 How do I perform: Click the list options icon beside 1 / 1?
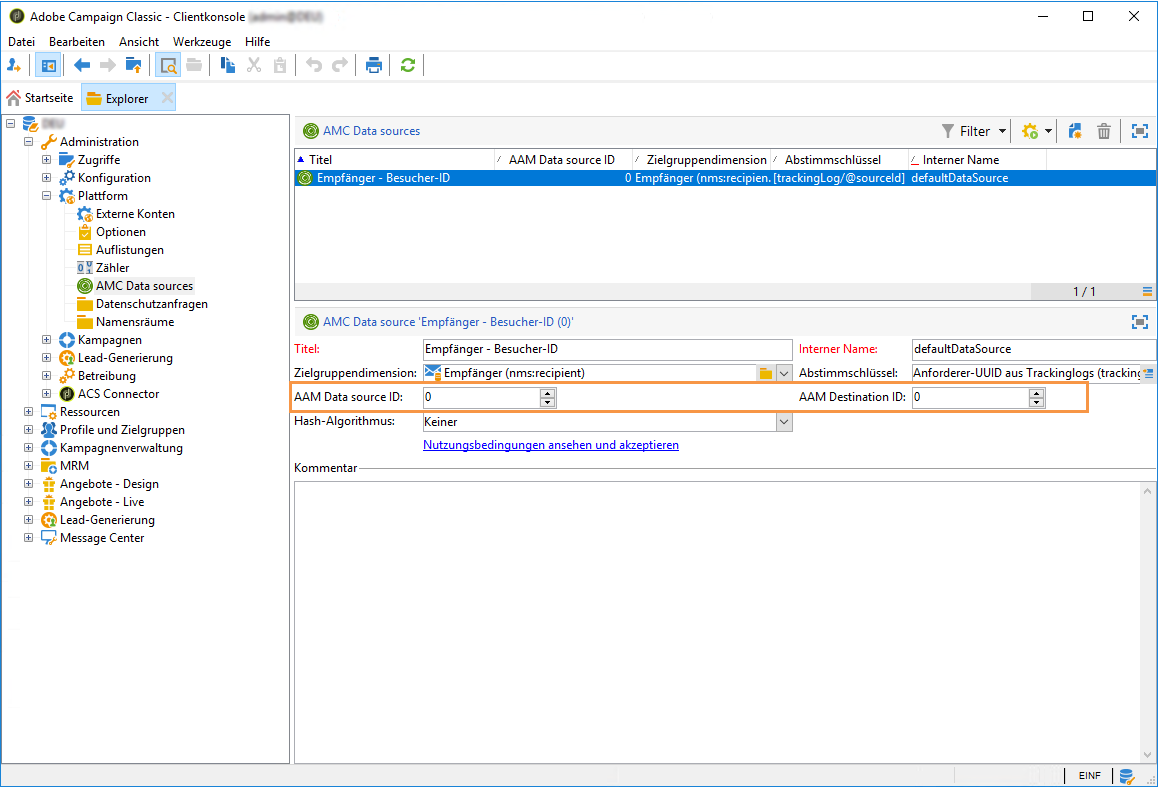1147,291
